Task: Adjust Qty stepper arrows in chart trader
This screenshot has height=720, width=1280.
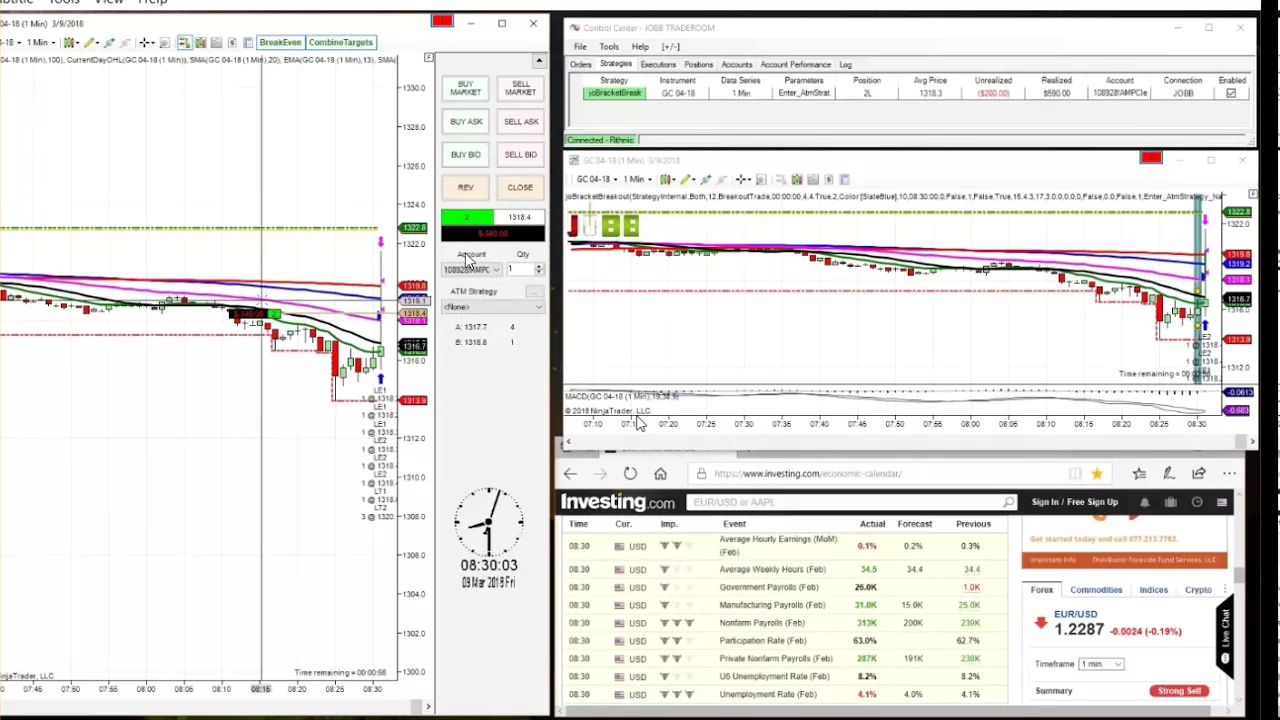Action: click(x=539, y=269)
